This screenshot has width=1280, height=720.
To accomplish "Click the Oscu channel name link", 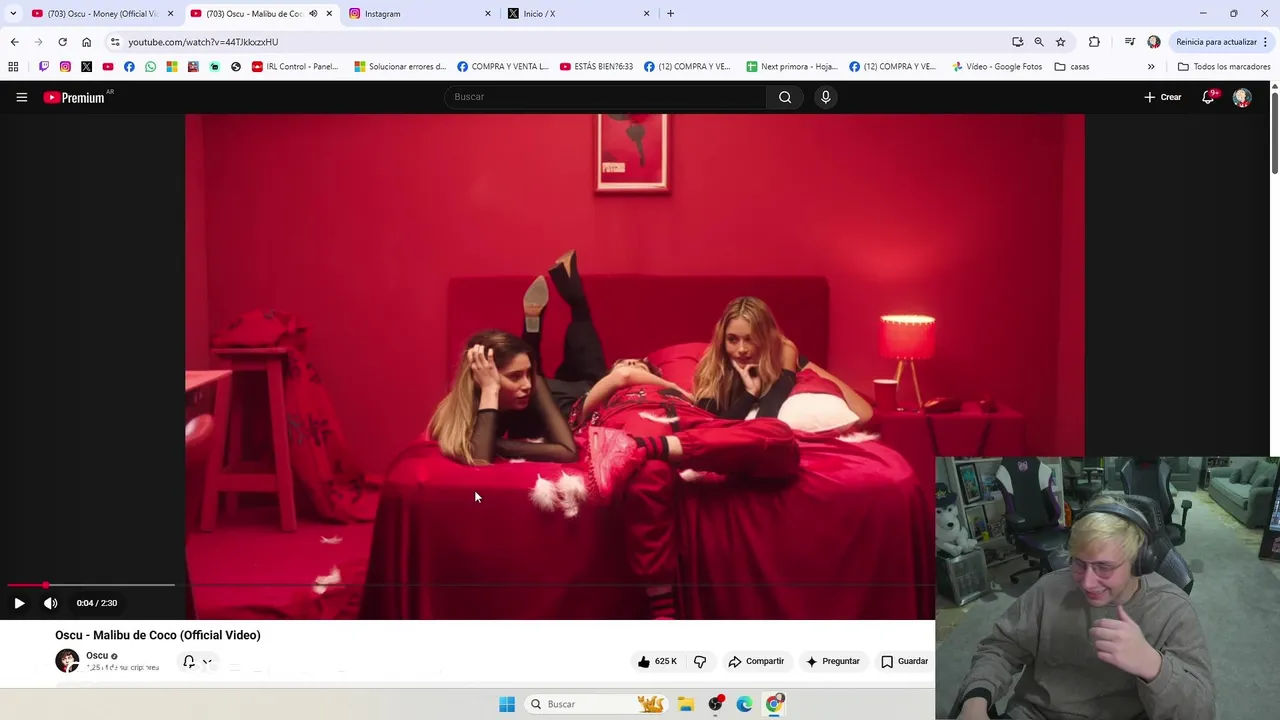I will coord(97,656).
